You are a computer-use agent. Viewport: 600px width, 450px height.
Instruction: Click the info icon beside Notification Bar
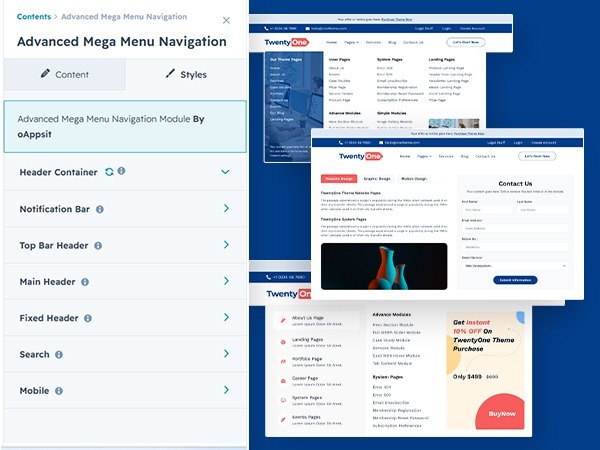click(99, 209)
